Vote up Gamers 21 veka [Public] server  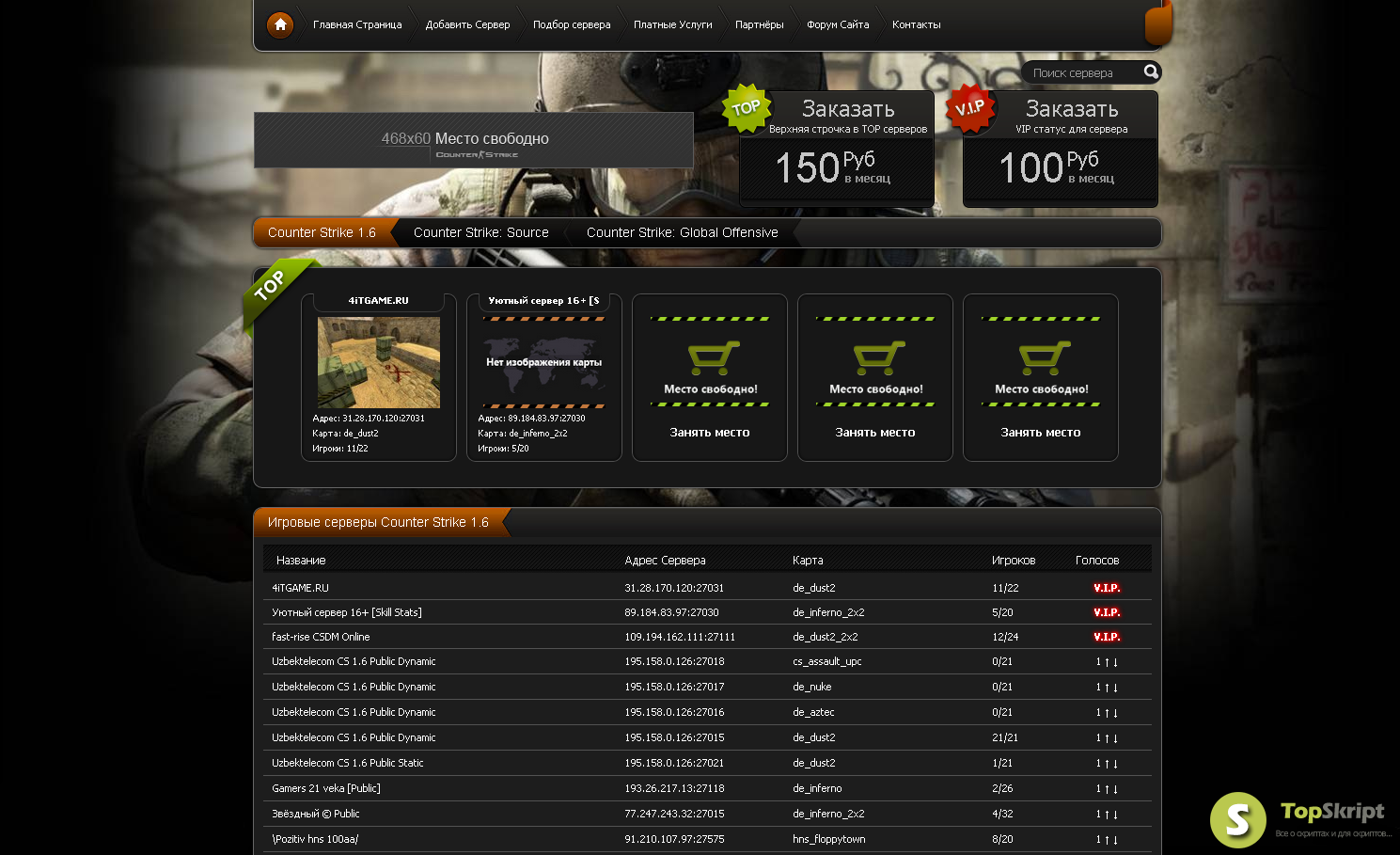coord(1107,789)
